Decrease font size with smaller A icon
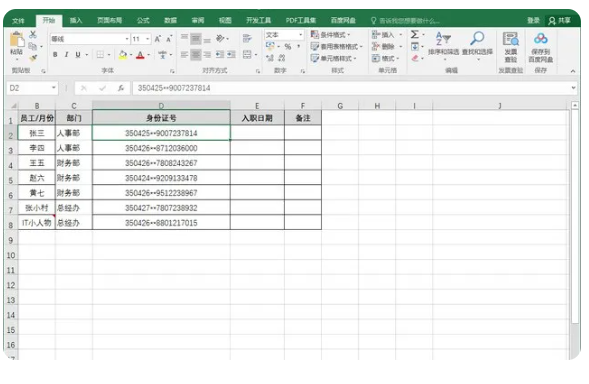This screenshot has height=384, width=589. 169,39
